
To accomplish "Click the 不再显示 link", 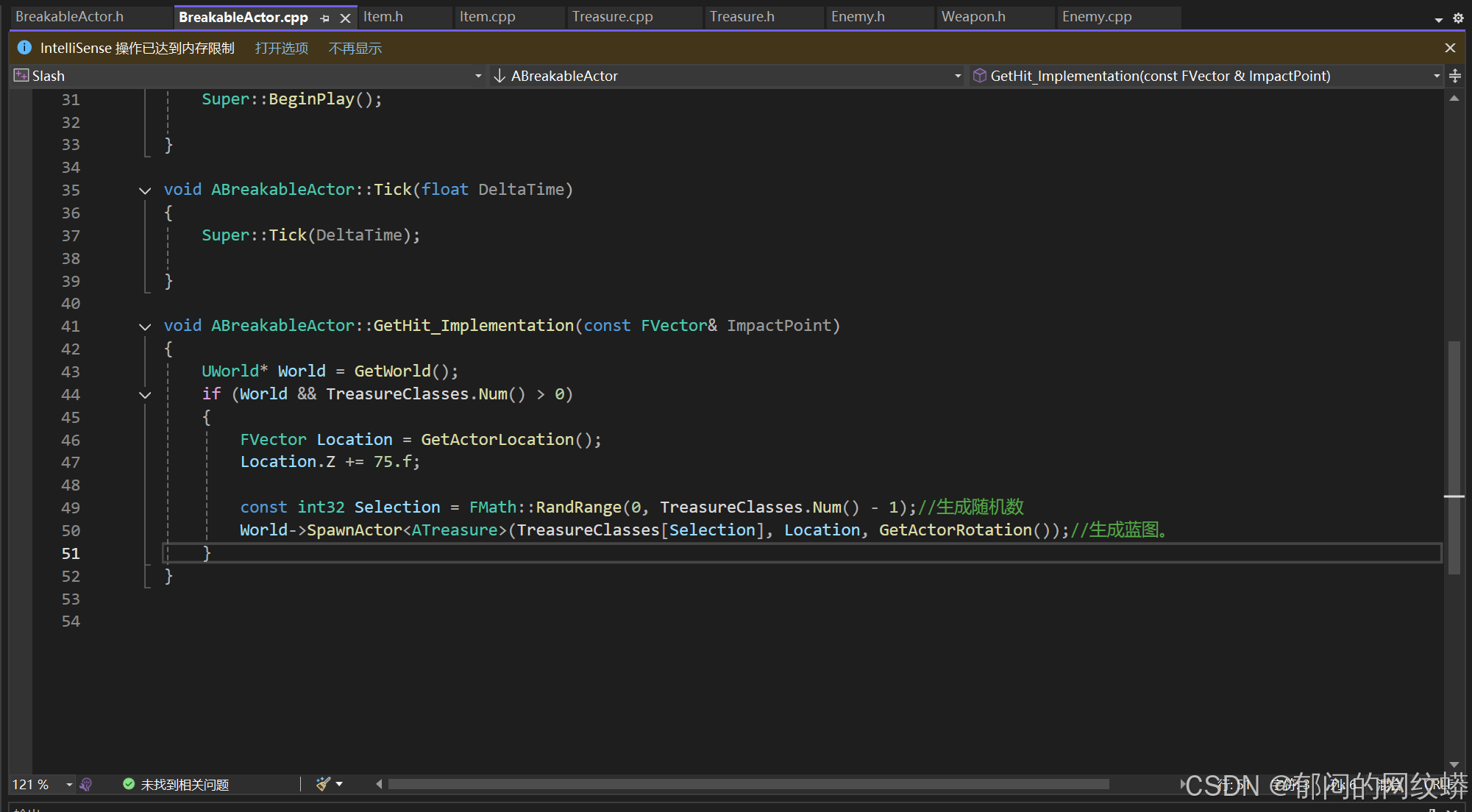I will (x=355, y=48).
